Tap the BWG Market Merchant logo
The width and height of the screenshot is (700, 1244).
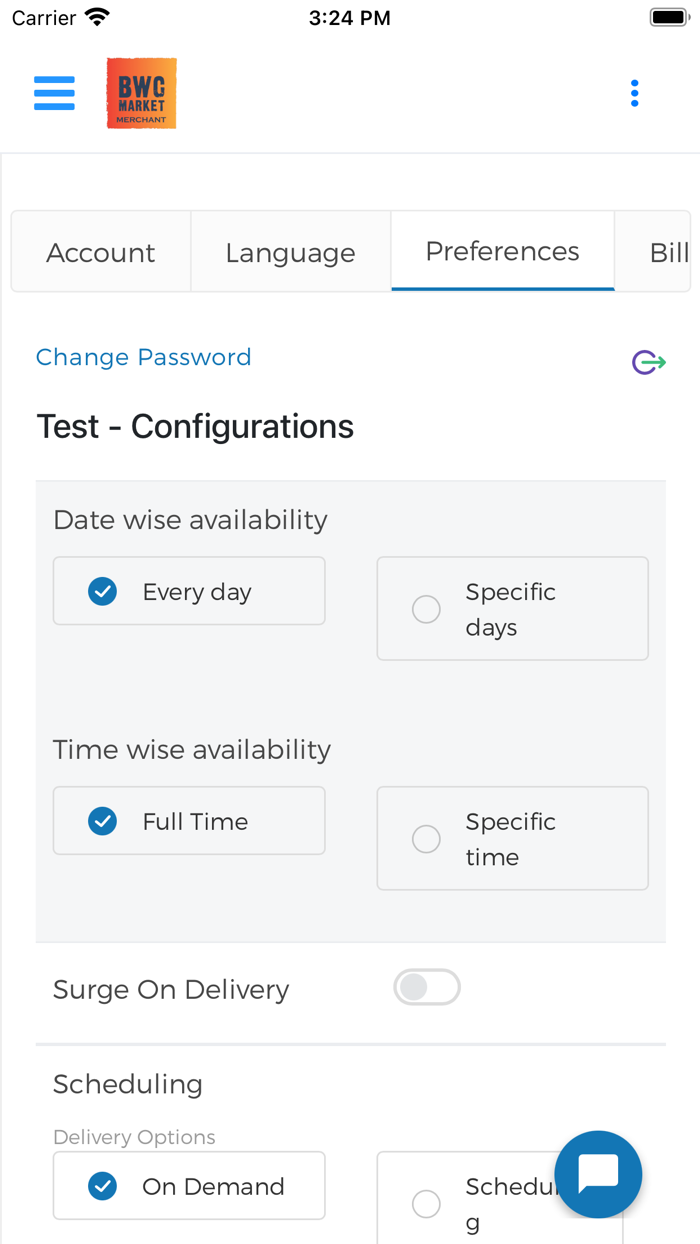[141, 93]
